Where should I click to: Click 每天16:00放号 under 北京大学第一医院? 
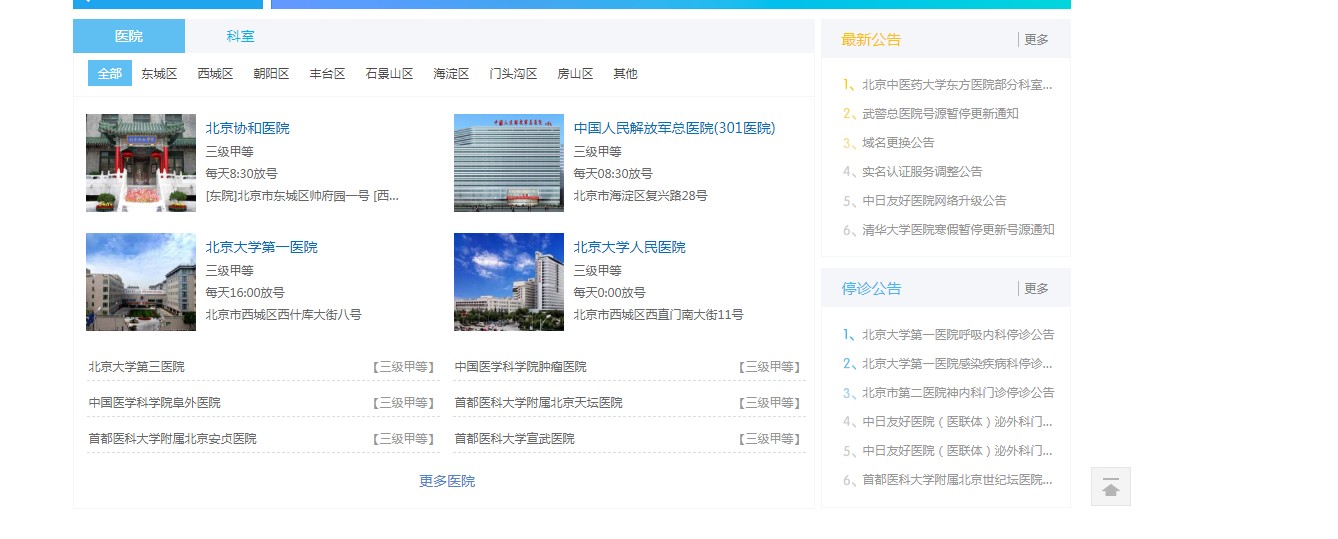(245, 293)
